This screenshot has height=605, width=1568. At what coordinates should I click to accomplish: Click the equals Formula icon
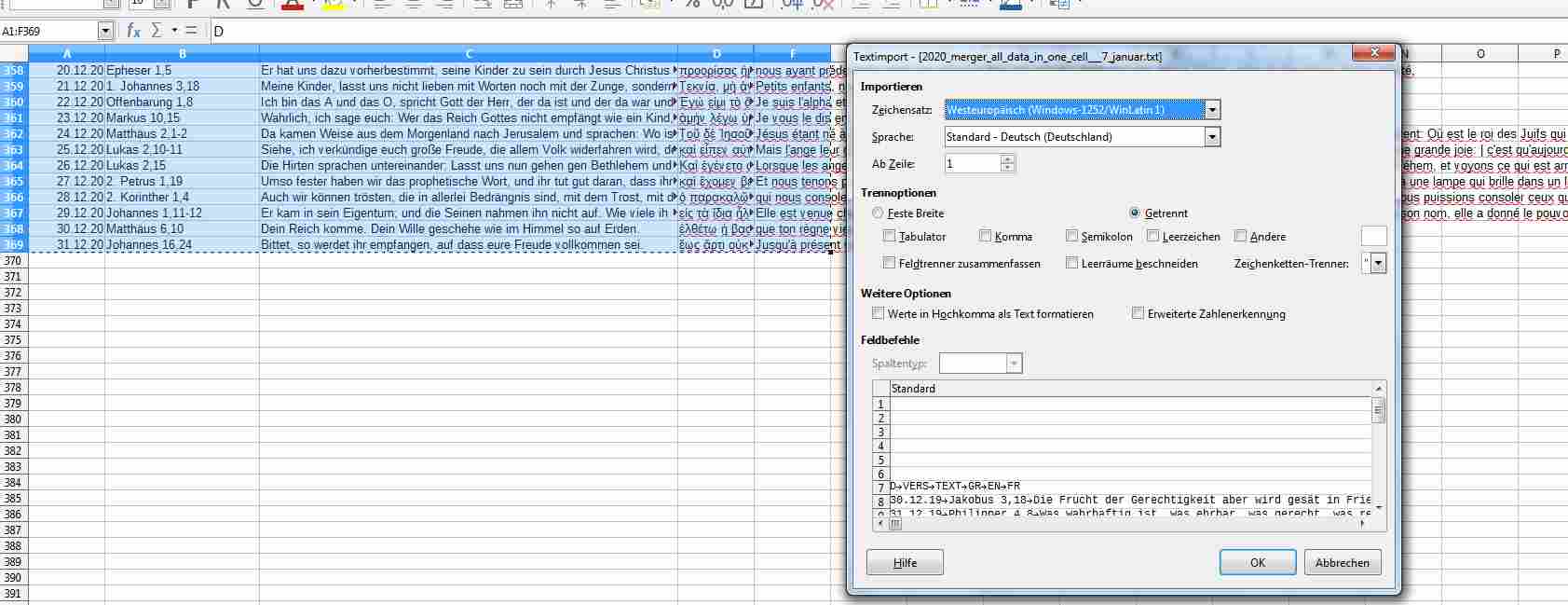[191, 31]
